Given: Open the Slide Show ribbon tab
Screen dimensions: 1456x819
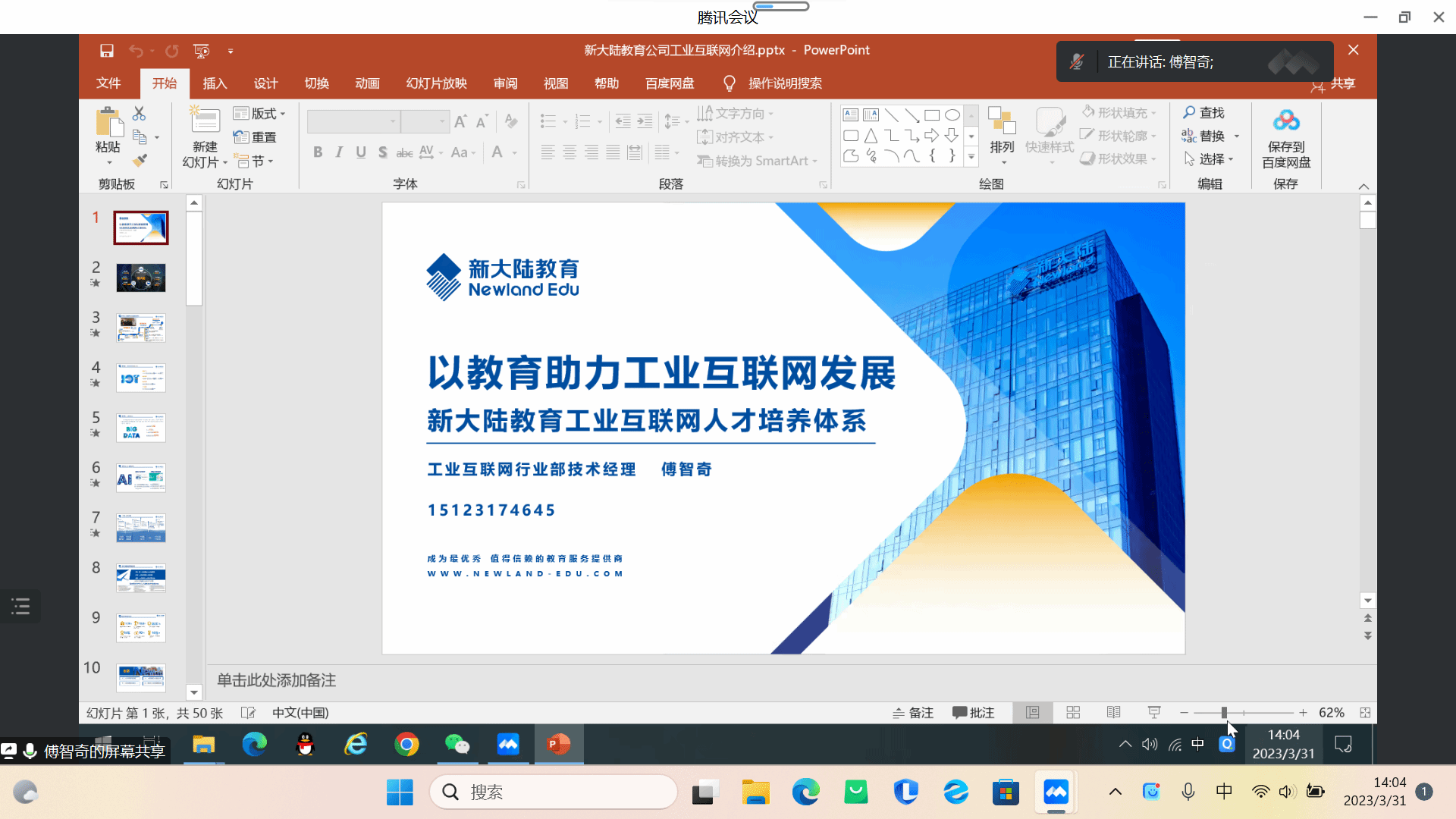Looking at the screenshot, I should pos(436,83).
